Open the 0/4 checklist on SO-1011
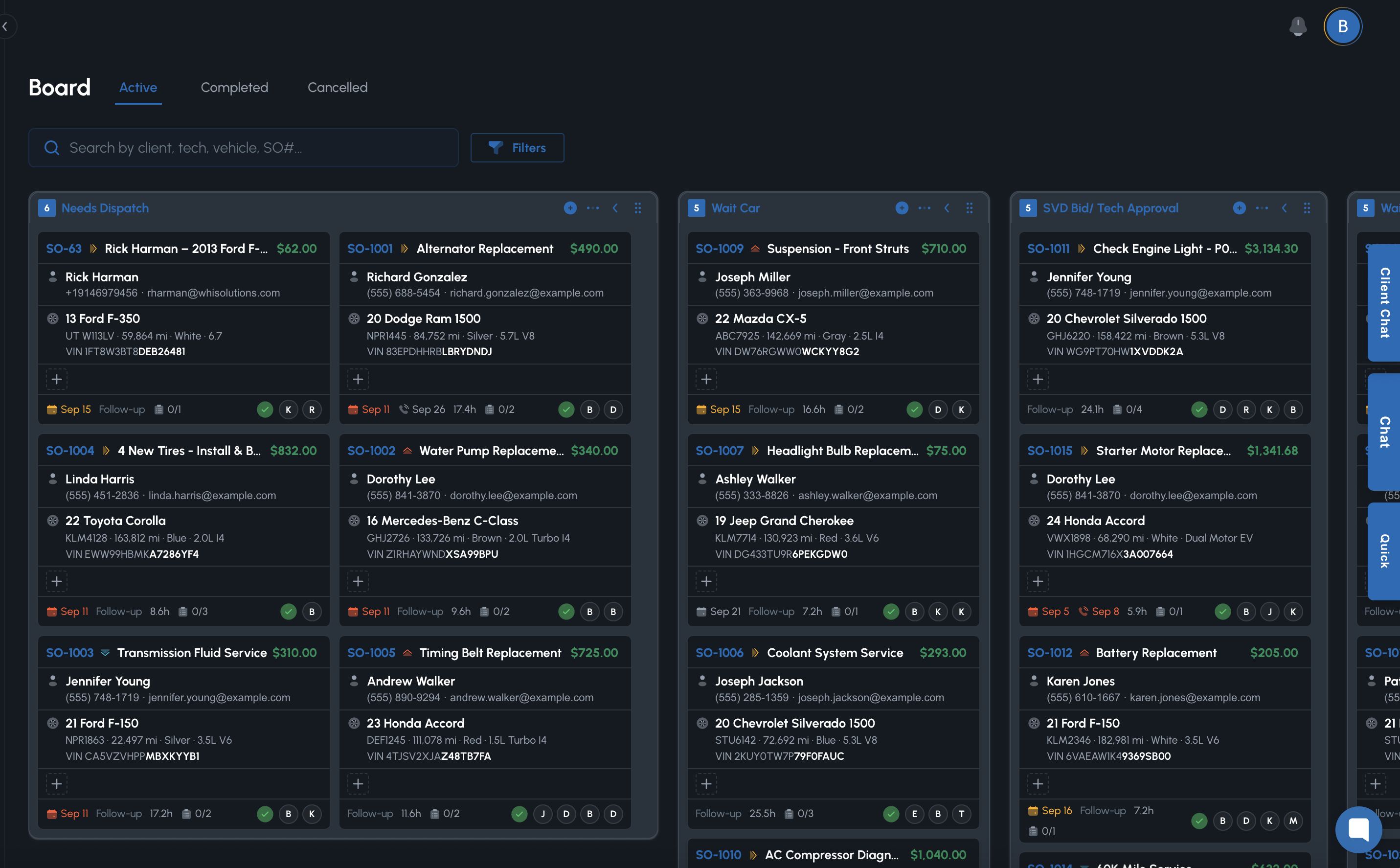 point(1128,410)
